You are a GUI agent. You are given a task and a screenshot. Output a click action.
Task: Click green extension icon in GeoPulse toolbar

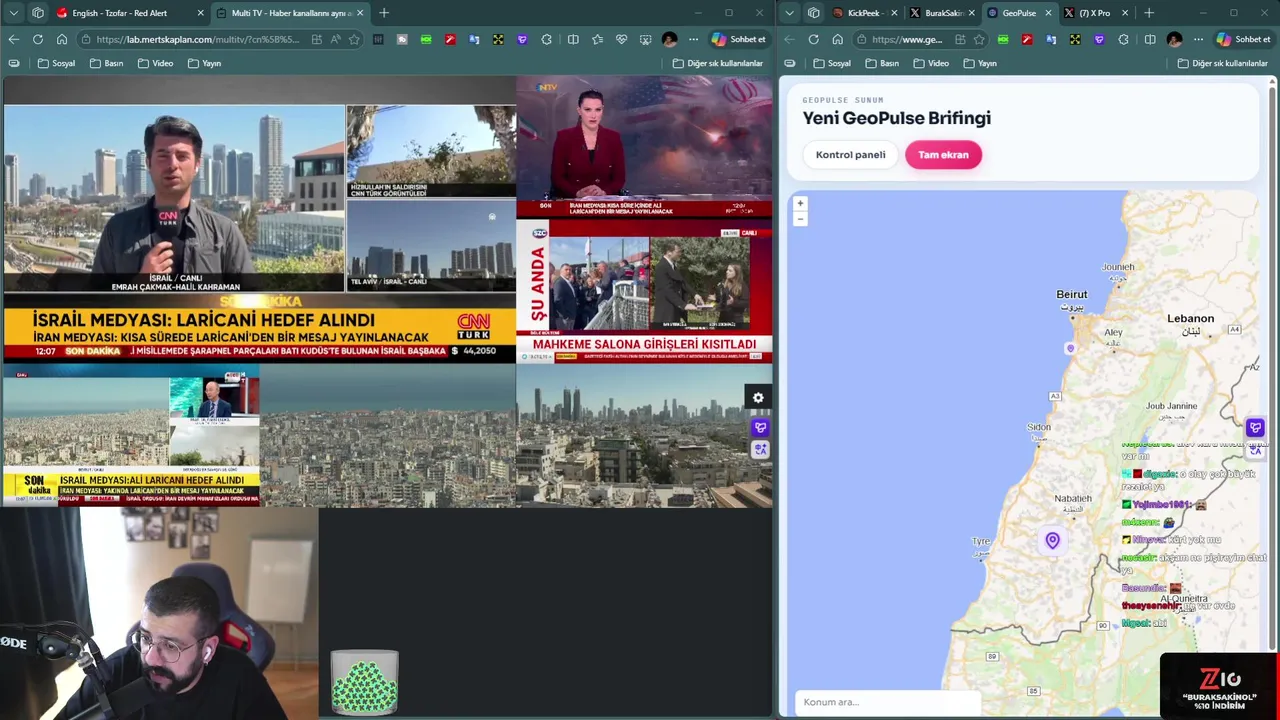pyautogui.click(x=1003, y=39)
